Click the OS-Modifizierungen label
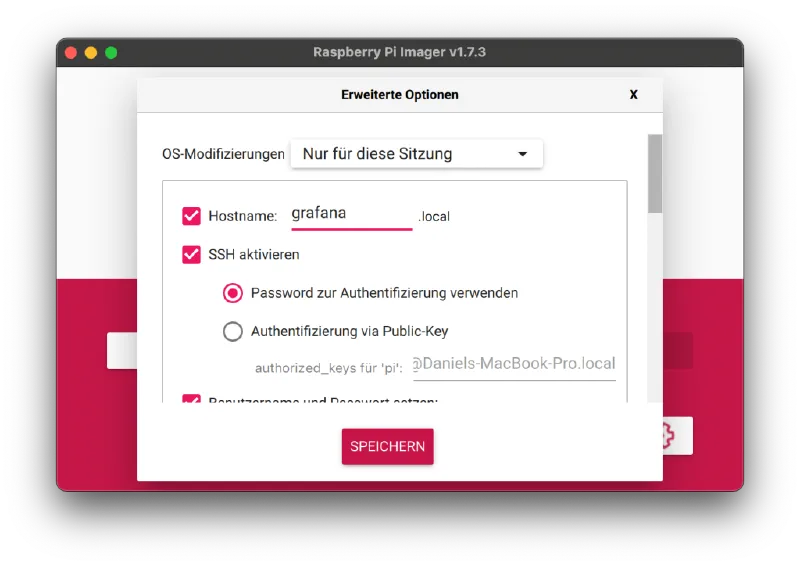Viewport: 800px width, 566px height. pos(223,154)
